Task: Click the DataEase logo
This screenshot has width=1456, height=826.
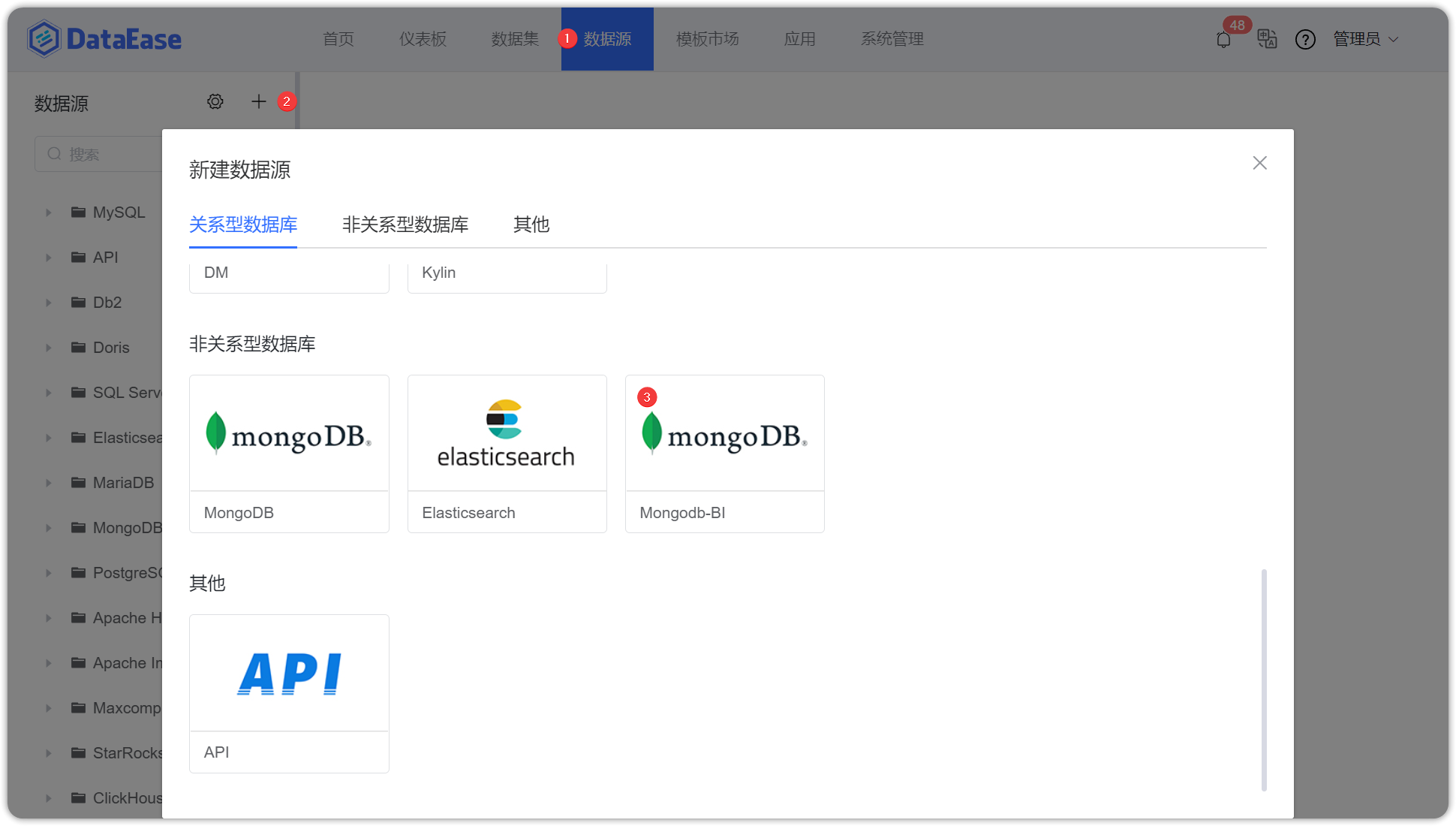Action: tap(104, 39)
